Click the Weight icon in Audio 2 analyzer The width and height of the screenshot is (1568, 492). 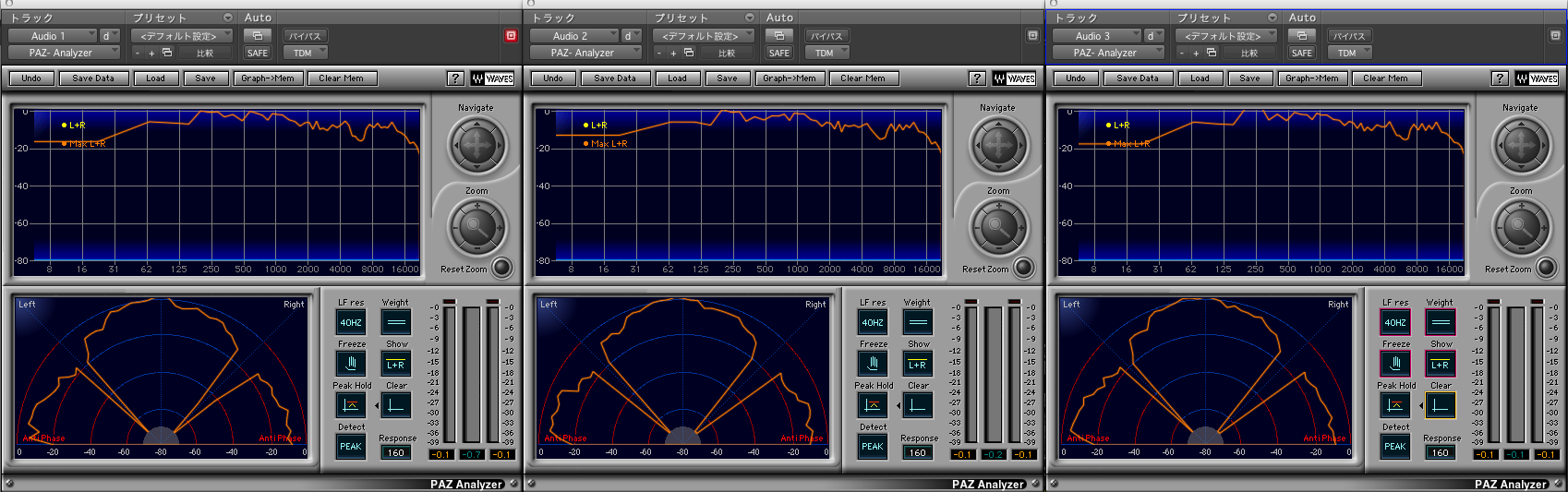[917, 321]
